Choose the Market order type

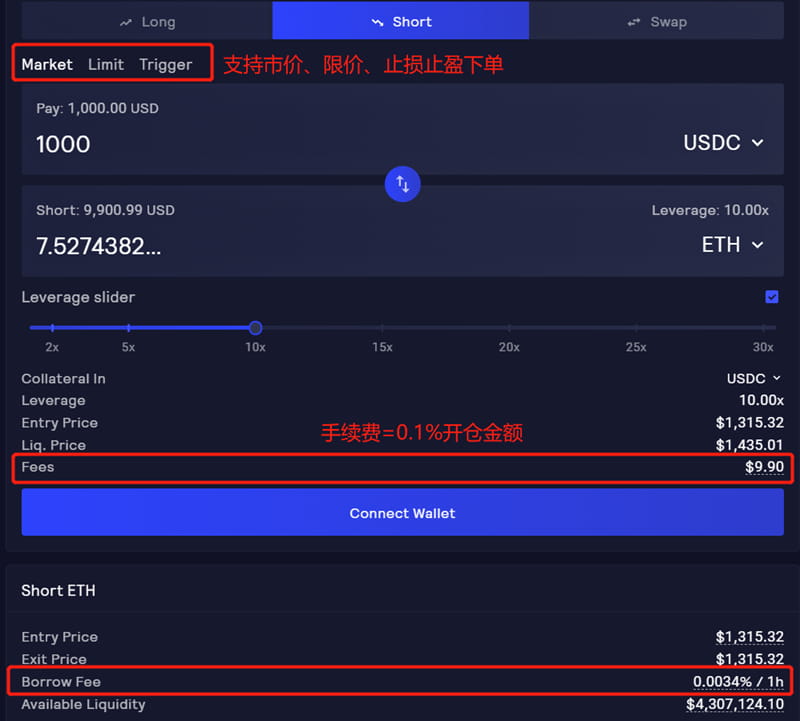[47, 64]
